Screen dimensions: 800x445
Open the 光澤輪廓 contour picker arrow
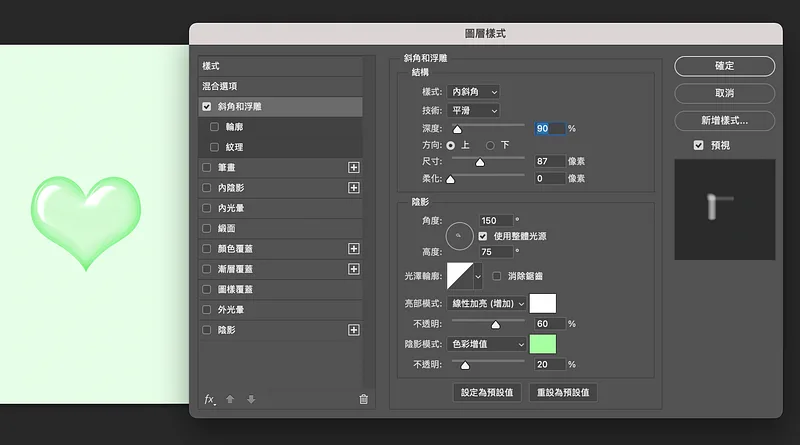478,276
